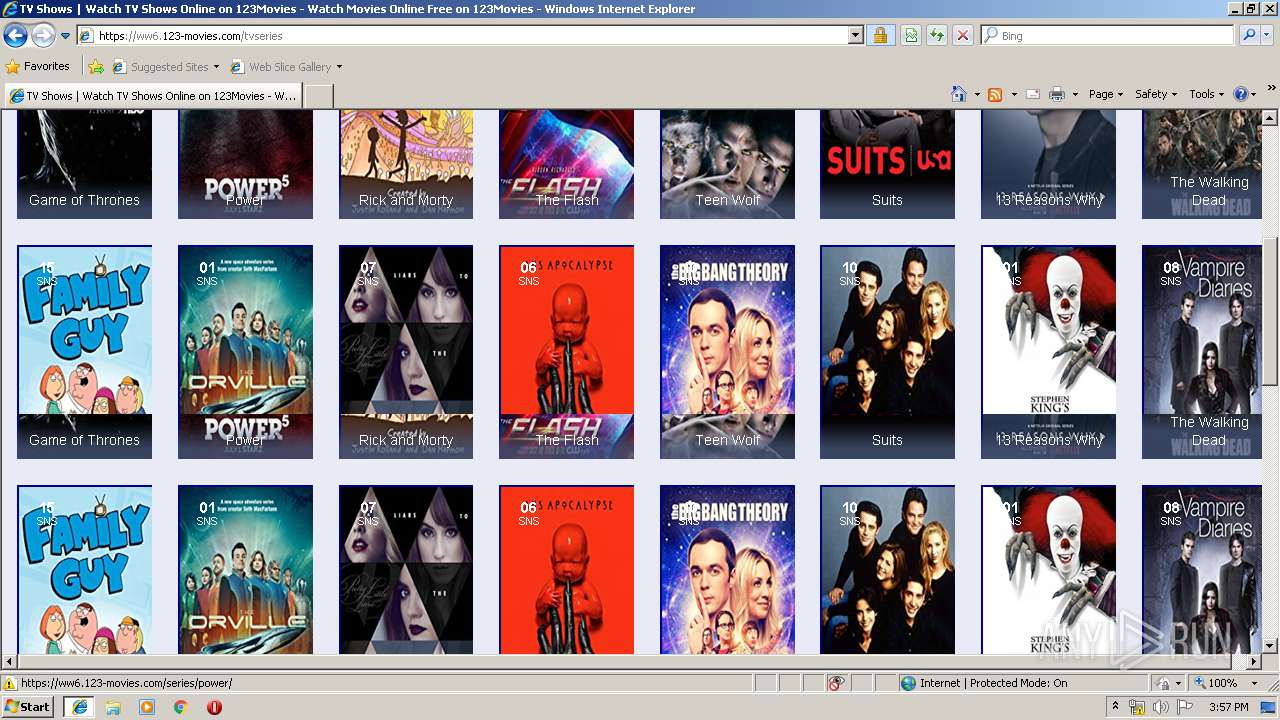Click the pop-up blocker status bar icon

point(836,683)
